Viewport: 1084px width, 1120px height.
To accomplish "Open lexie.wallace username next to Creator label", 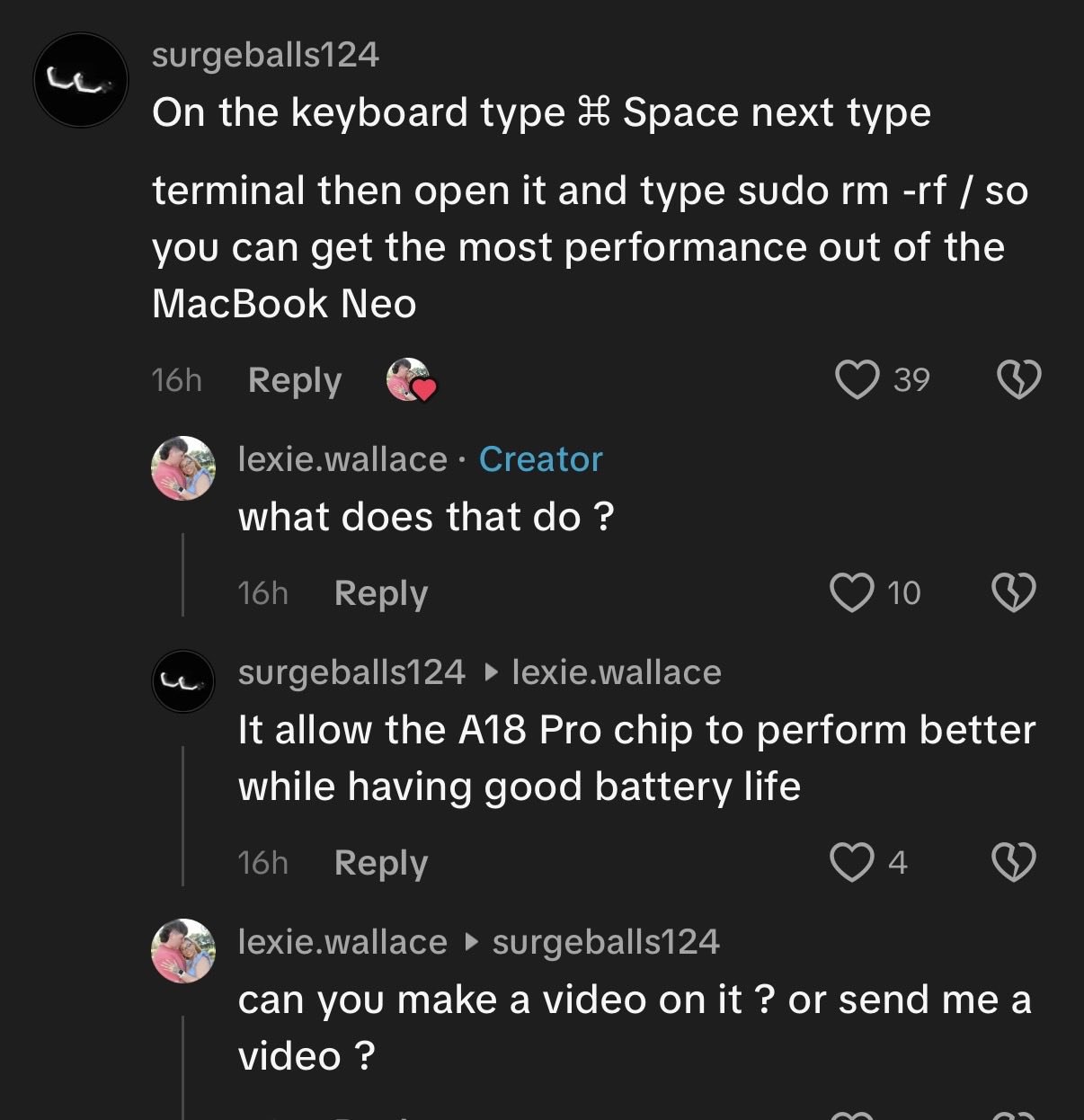I will (342, 459).
